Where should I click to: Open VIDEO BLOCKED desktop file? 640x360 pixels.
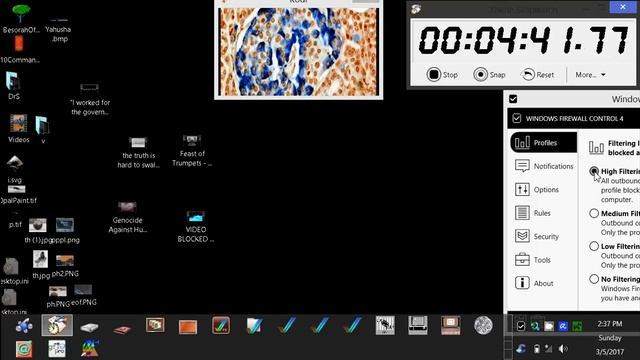click(x=196, y=227)
